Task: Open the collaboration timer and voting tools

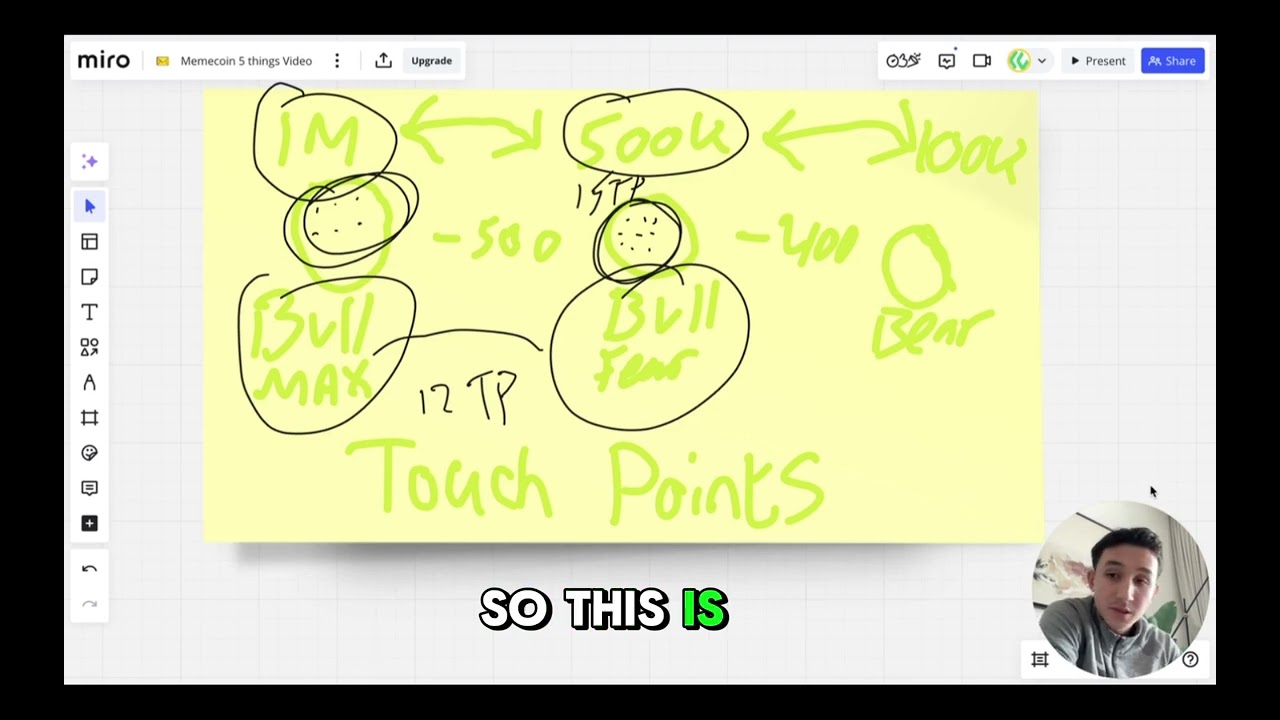Action: (903, 61)
